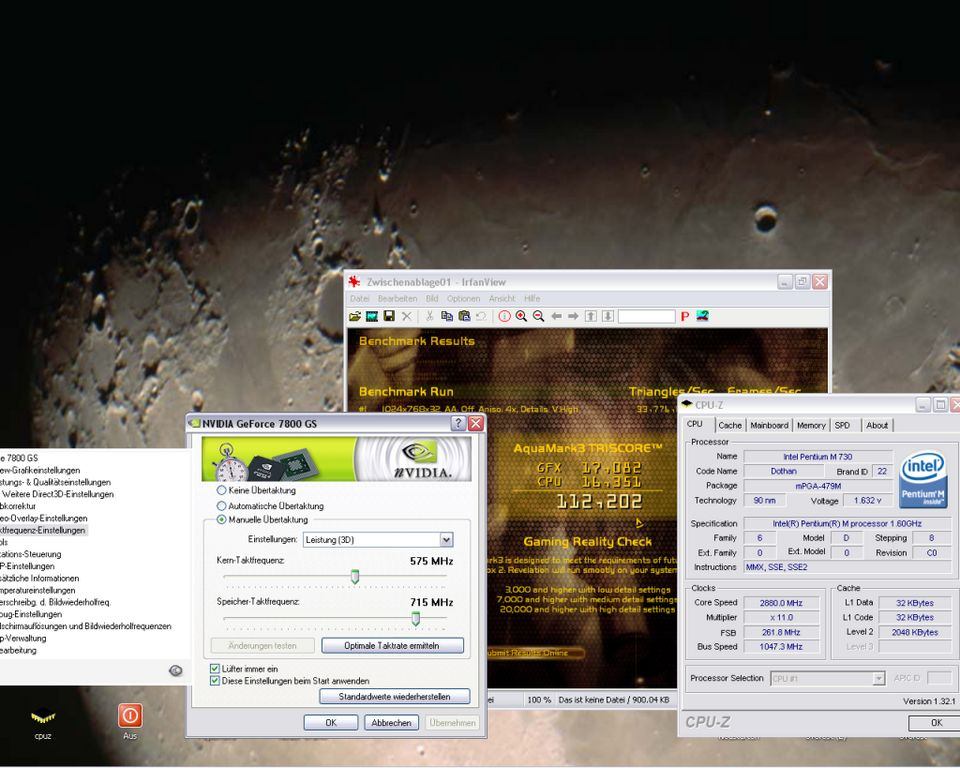Switch to the Cache tab in CPU-Z
Image resolution: width=960 pixels, height=768 pixels.
(x=730, y=425)
